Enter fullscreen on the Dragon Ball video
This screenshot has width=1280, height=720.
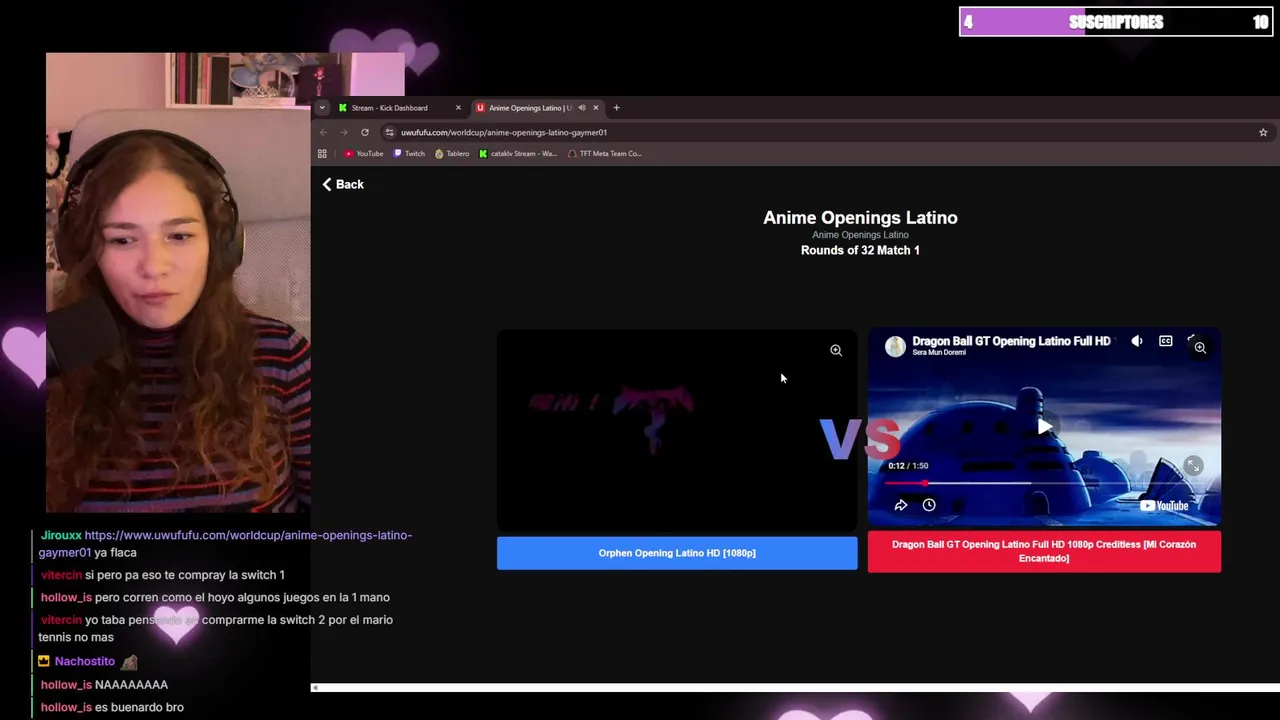1193,466
